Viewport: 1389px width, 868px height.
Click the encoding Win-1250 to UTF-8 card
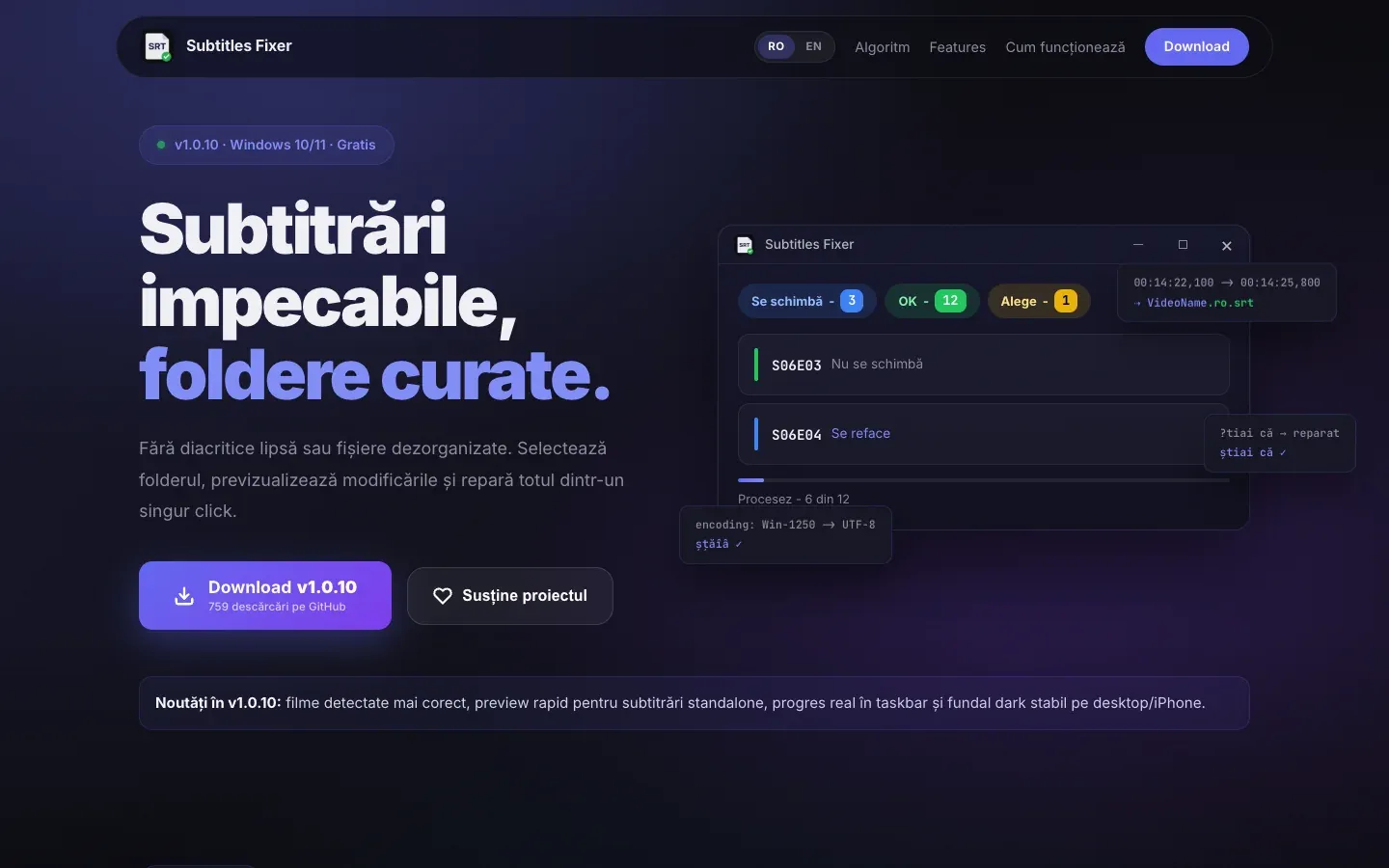786,534
